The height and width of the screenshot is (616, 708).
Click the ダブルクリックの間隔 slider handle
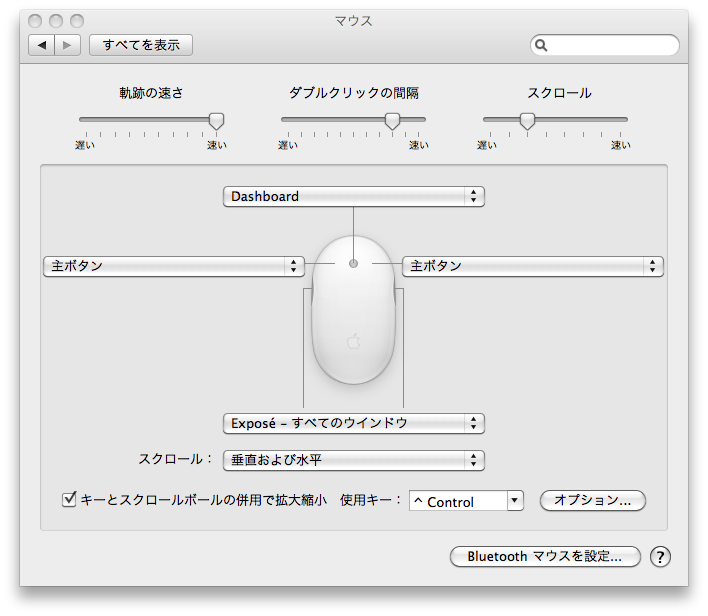393,120
